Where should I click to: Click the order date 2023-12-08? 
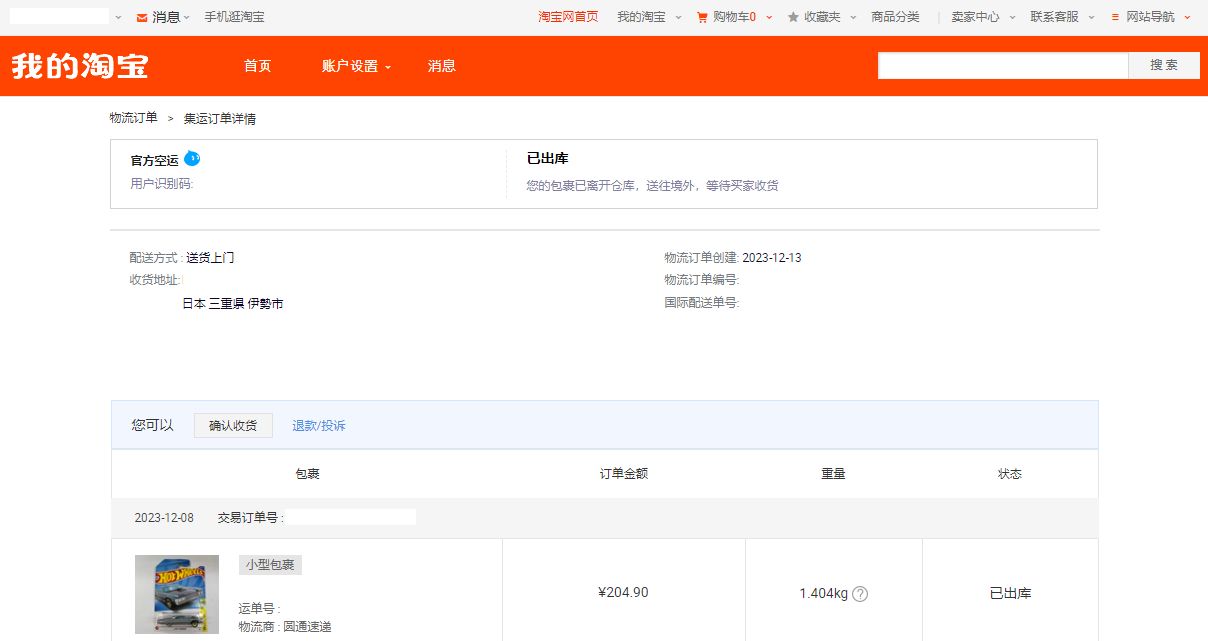(x=164, y=518)
